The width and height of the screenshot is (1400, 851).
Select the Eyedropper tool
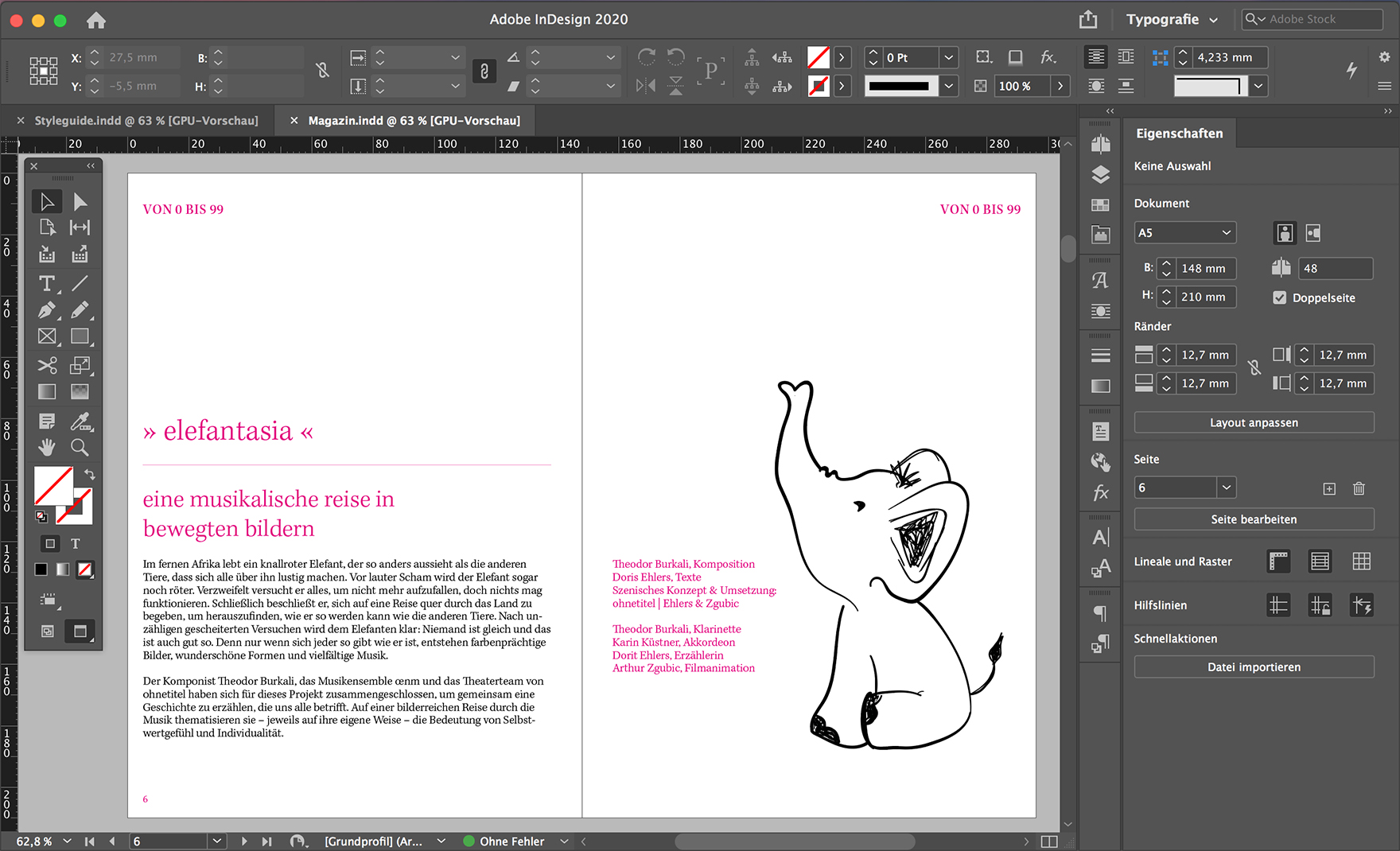[x=80, y=421]
